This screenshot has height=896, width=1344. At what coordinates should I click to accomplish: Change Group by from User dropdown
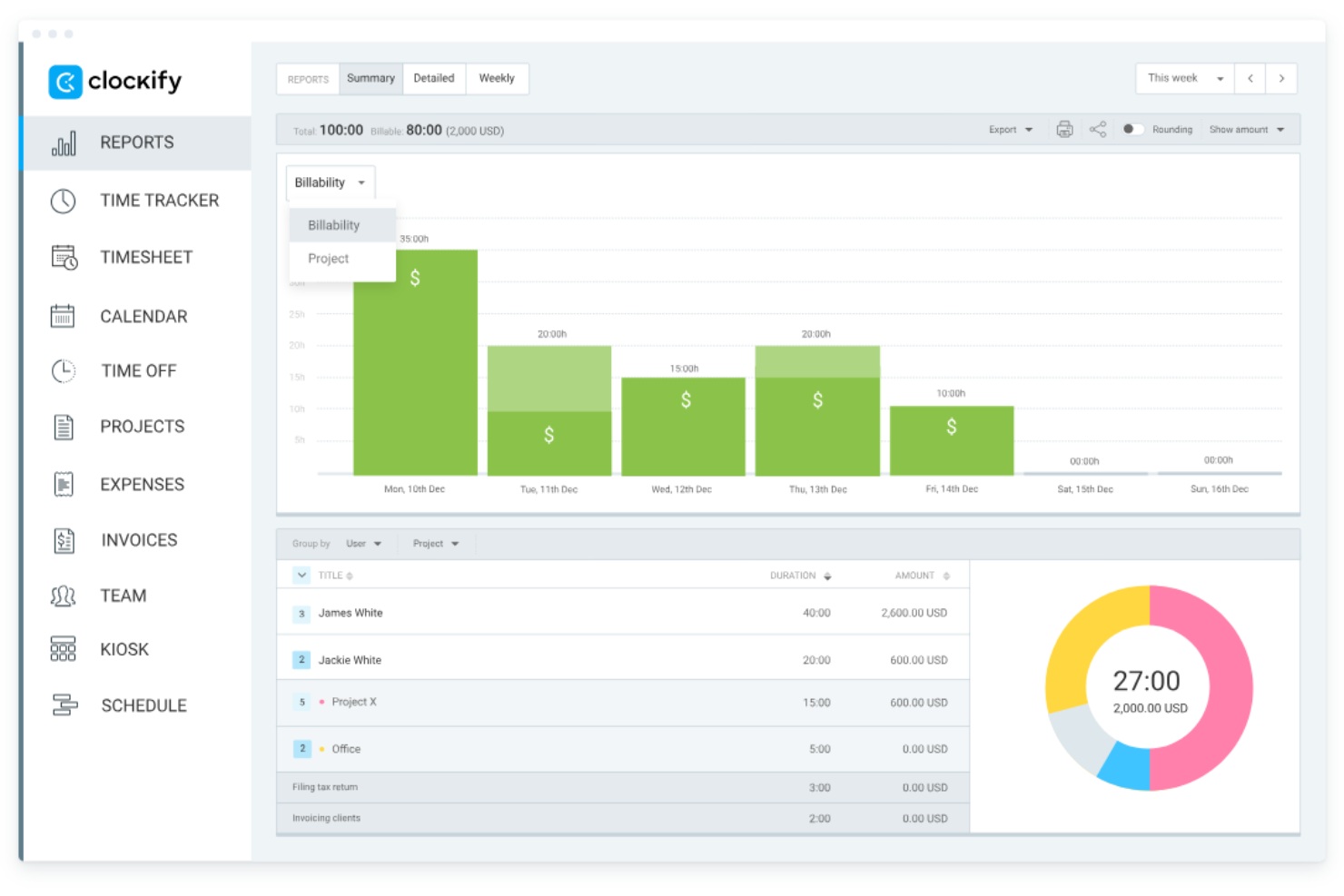pyautogui.click(x=362, y=543)
